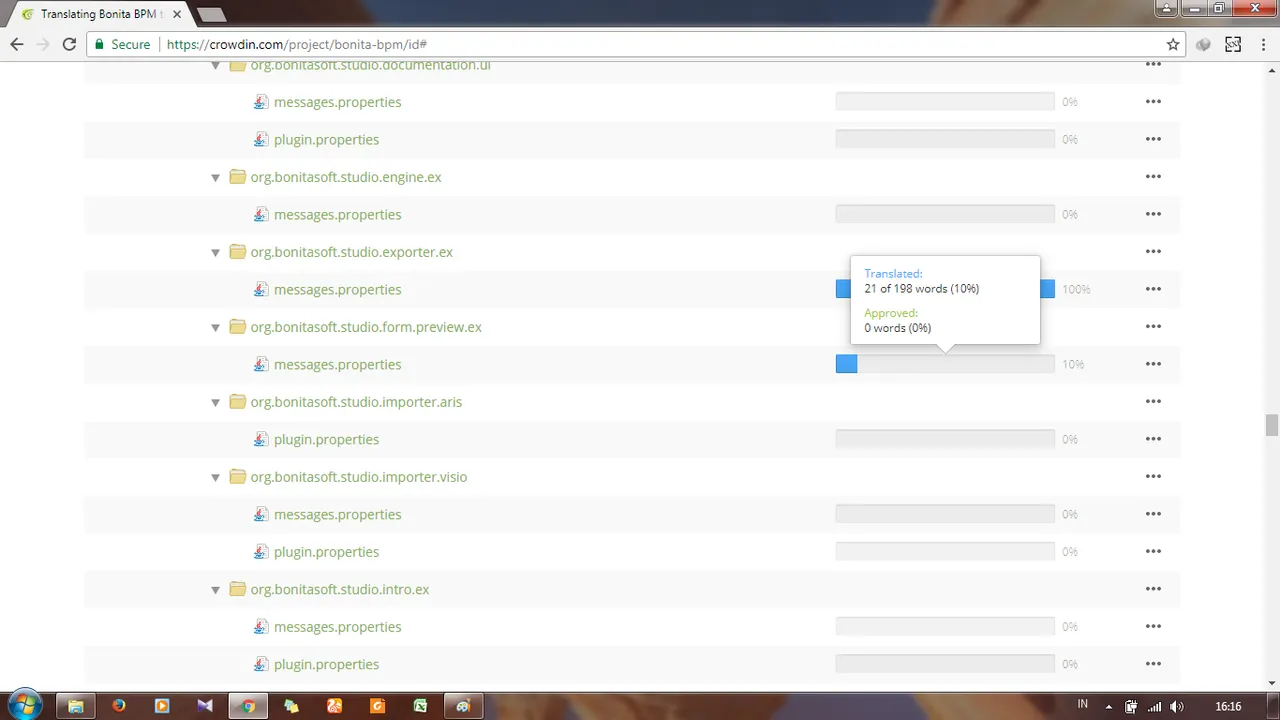The width and height of the screenshot is (1280, 720).
Task: Click the "21 of 198 words (10%)" tooltip text
Action: click(x=922, y=289)
